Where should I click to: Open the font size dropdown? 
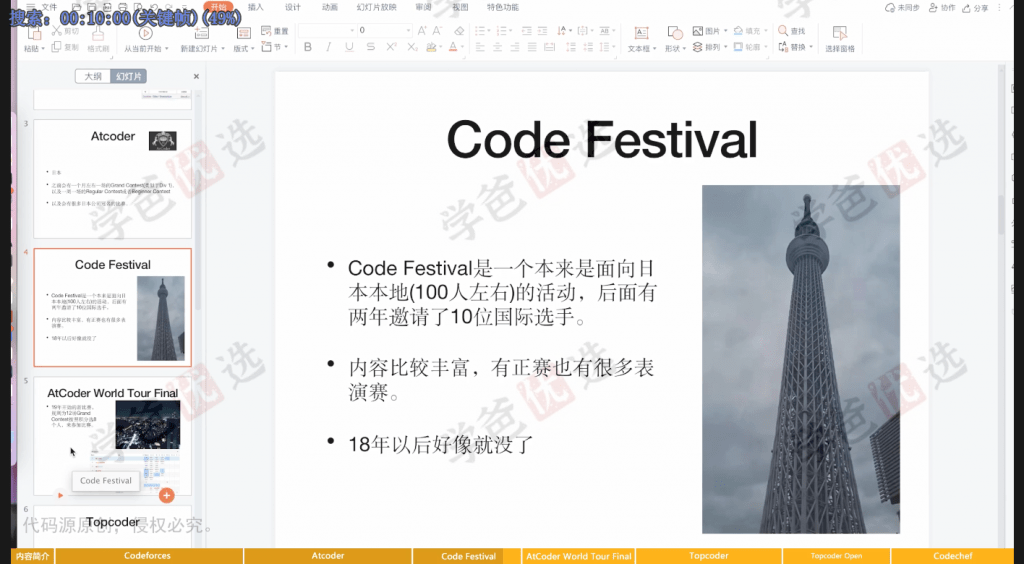[x=409, y=31]
